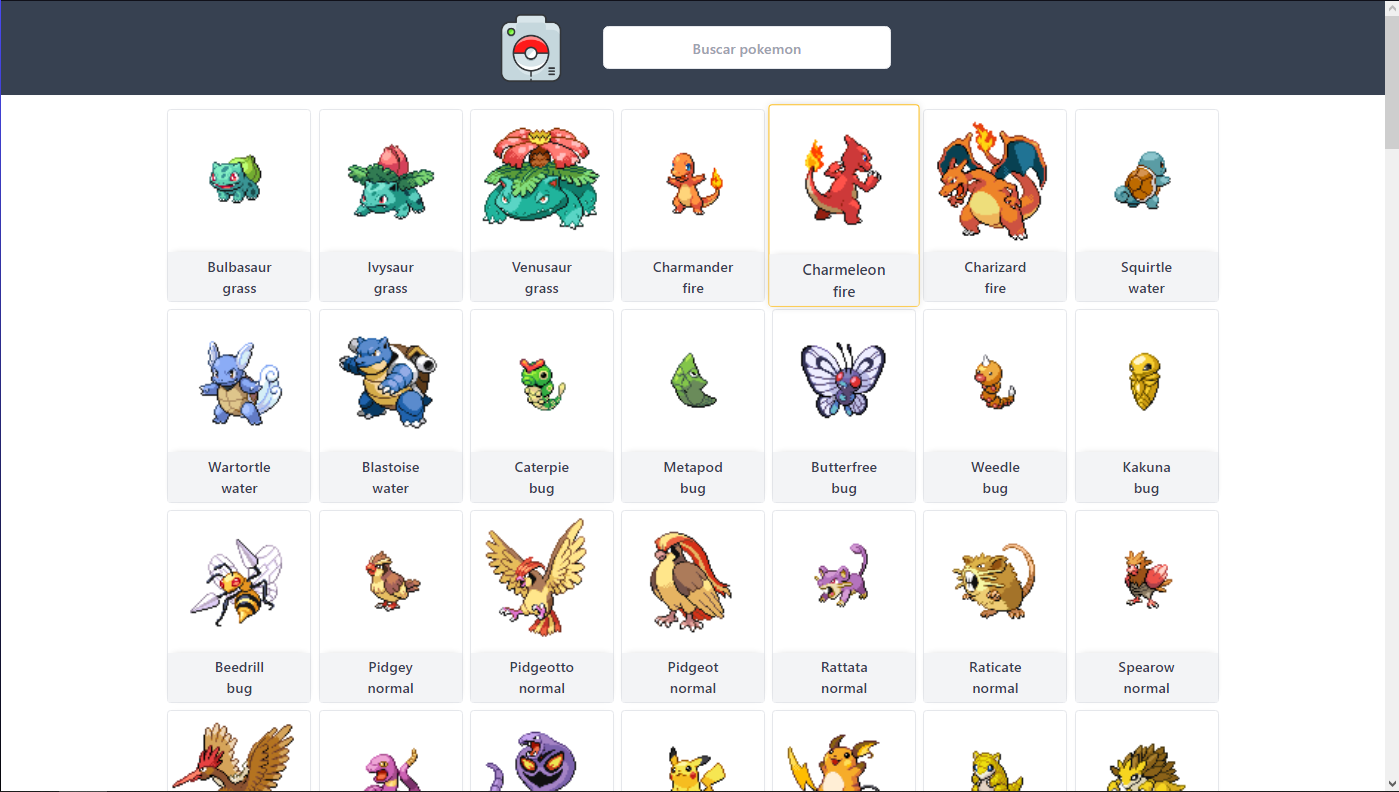Select the Caterpie sprite

pyautogui.click(x=542, y=382)
